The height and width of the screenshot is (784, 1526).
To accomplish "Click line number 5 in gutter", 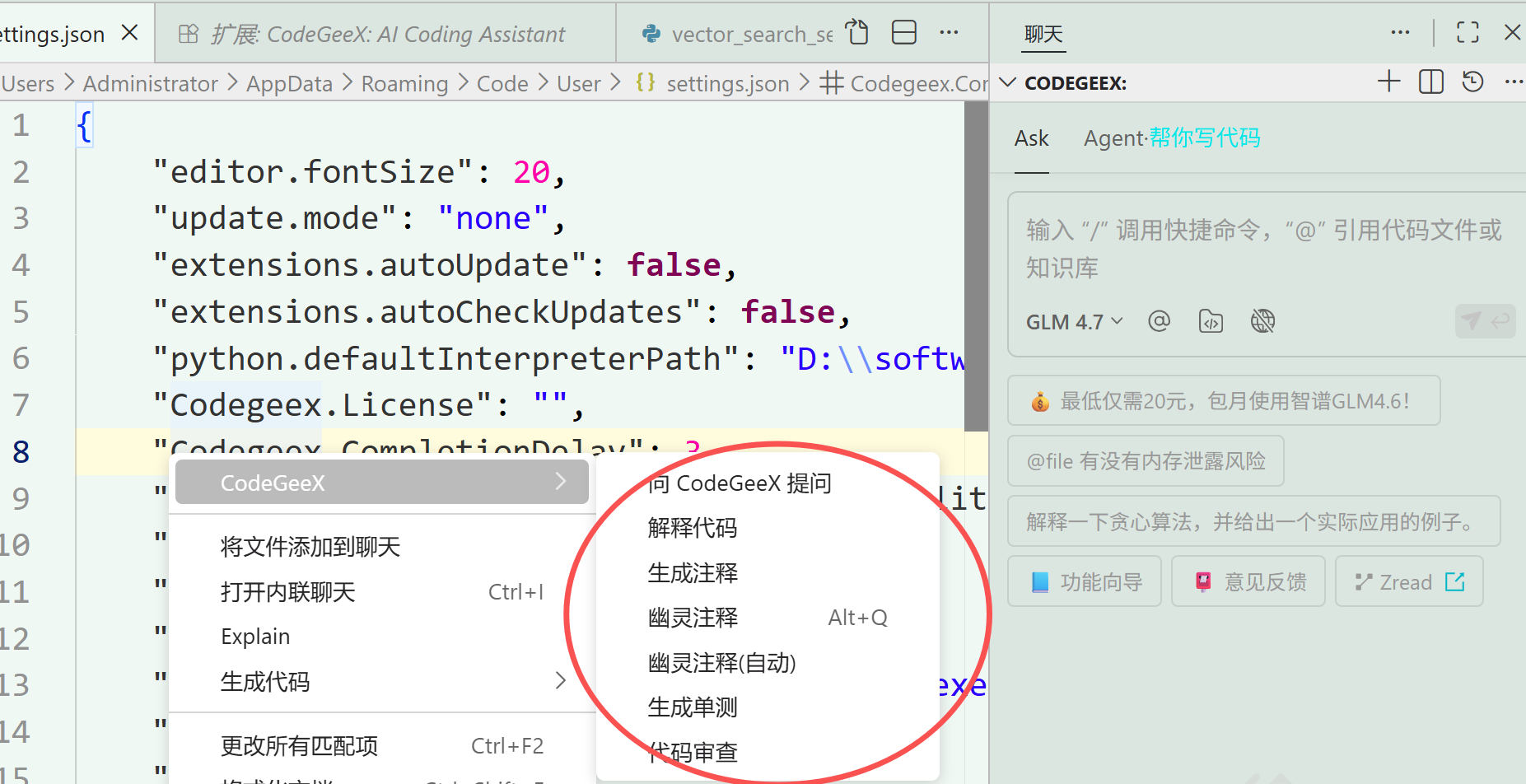I will 21,311.
